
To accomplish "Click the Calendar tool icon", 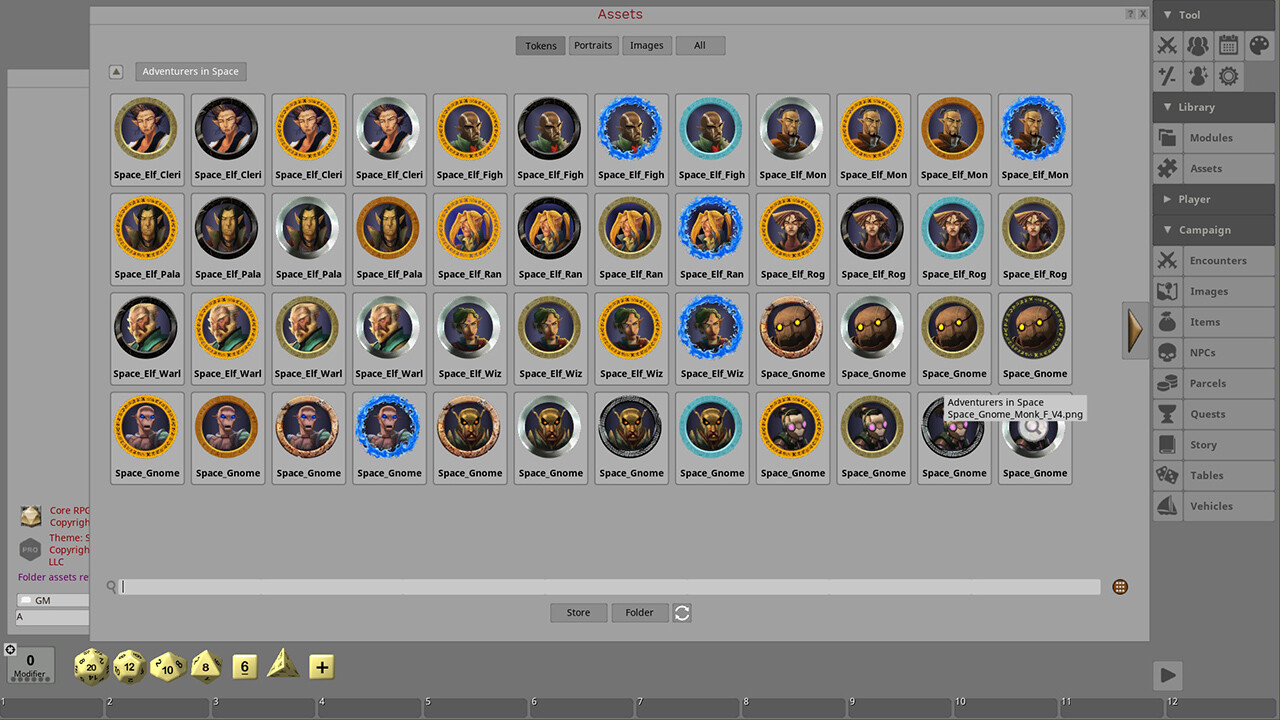I will tap(1227, 45).
